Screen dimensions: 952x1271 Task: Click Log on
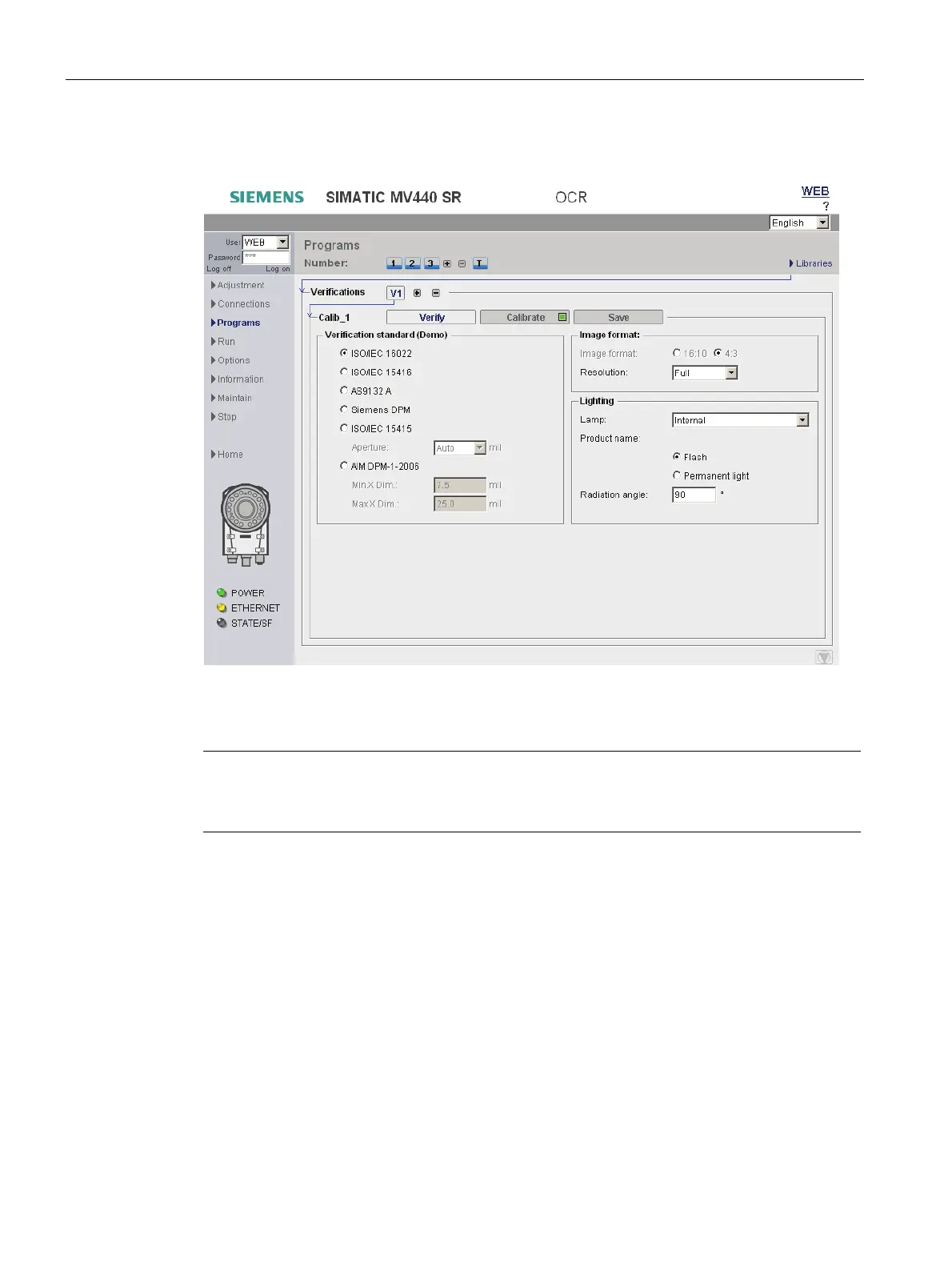coord(278,269)
